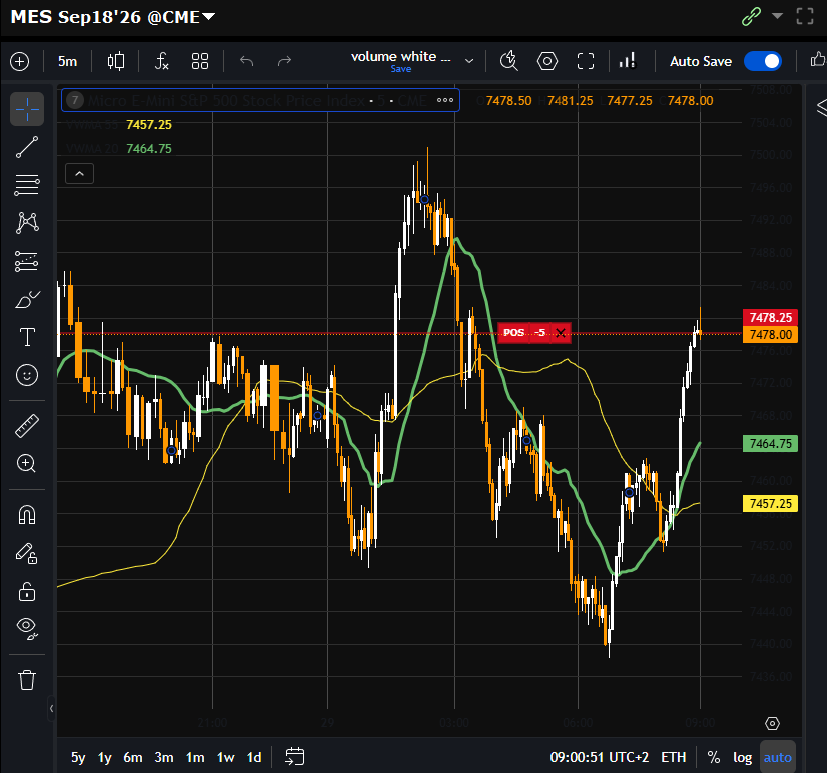Click the VWMA 55 value 7457.25
Image resolution: width=827 pixels, height=773 pixels.
[149, 124]
